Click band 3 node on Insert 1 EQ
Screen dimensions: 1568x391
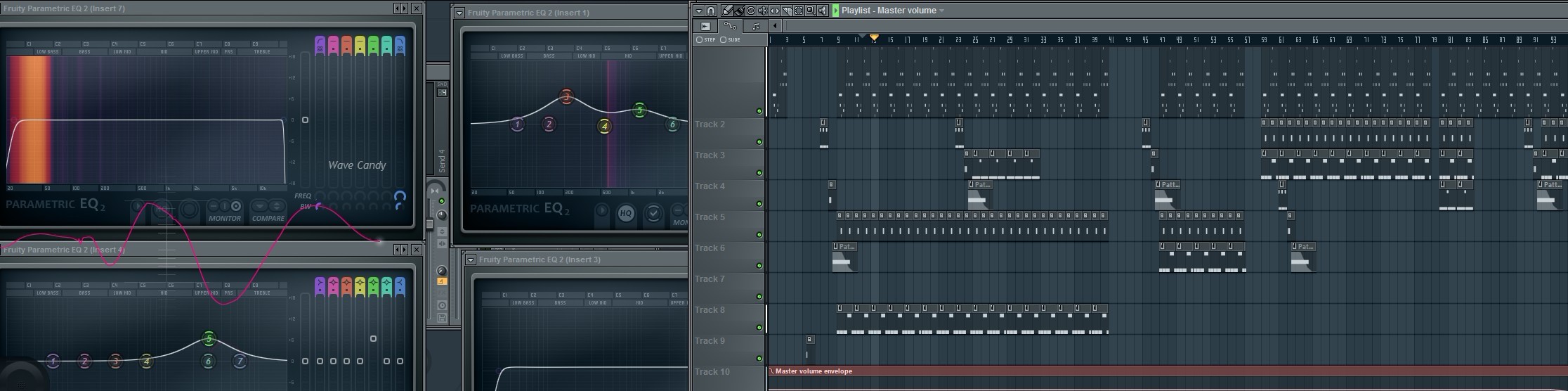(x=567, y=97)
